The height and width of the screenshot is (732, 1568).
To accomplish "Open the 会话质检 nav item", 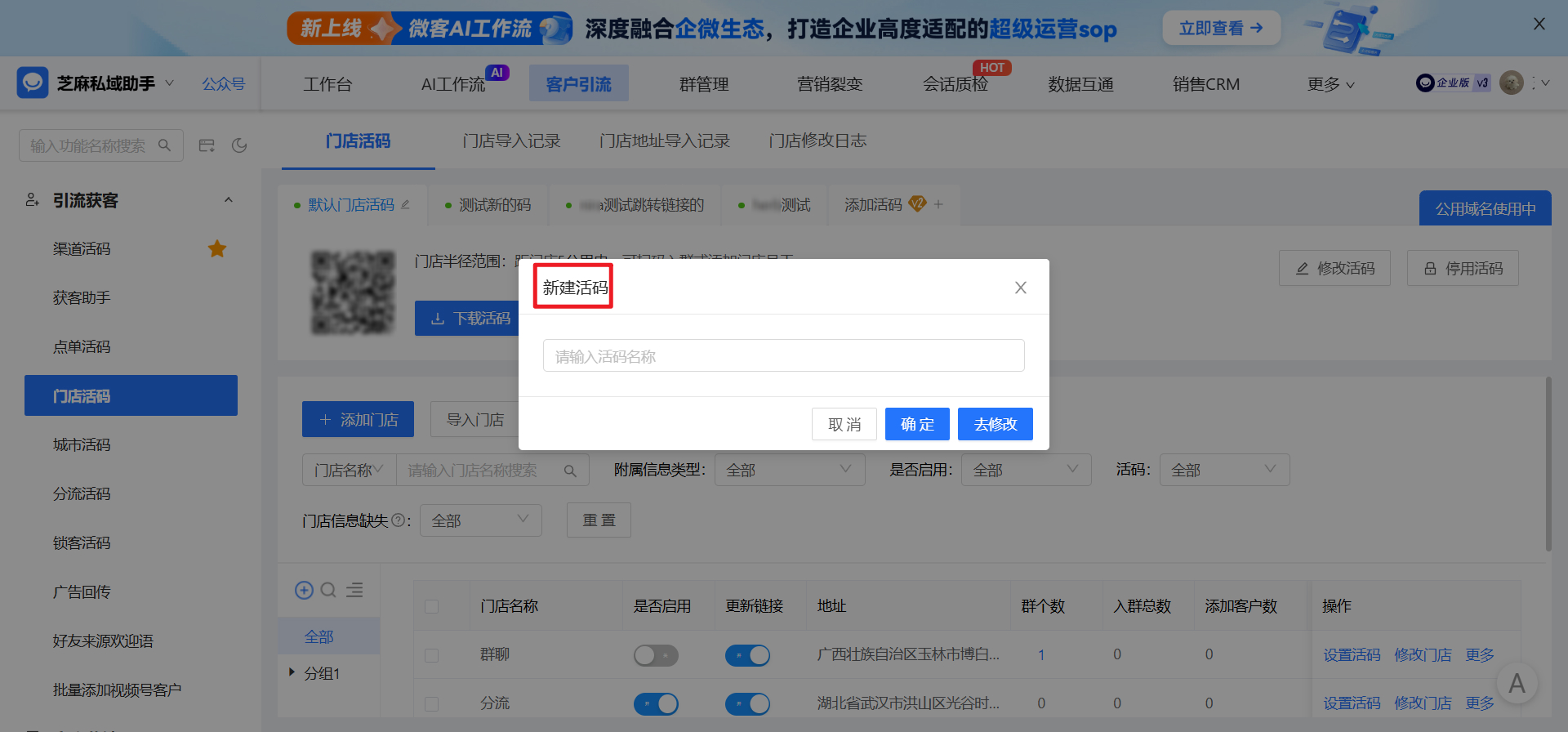I will 955,84.
